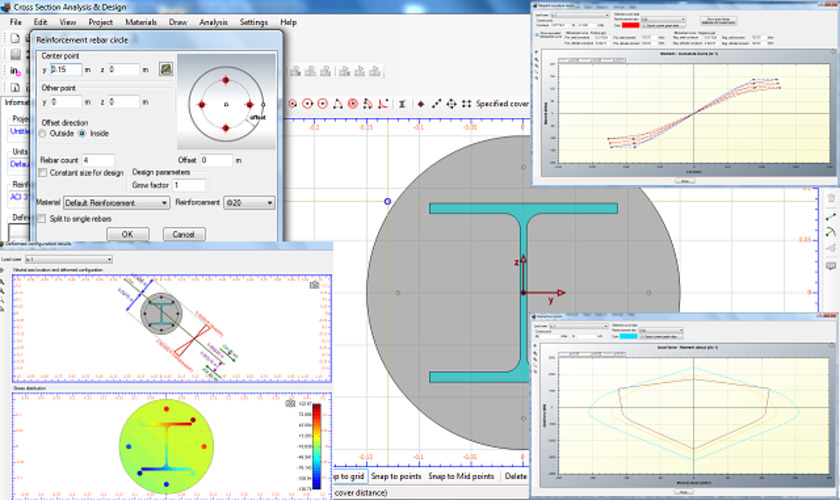The width and height of the screenshot is (840, 500).
Task: Select the four-arrow move tool icon
Action: [x=453, y=103]
